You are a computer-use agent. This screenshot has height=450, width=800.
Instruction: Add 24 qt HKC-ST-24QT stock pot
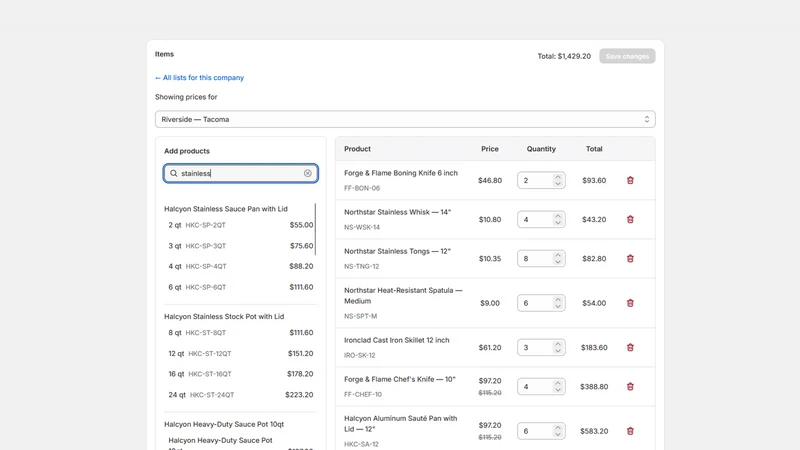click(x=241, y=395)
